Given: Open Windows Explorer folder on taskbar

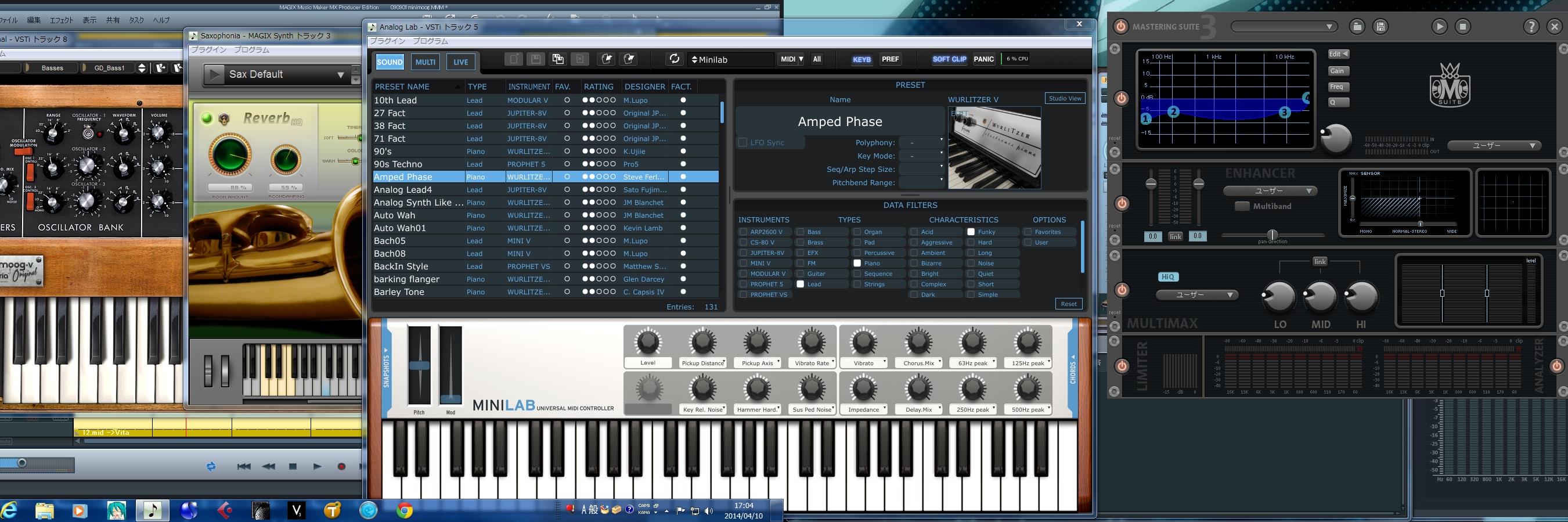Looking at the screenshot, I should [x=45, y=510].
